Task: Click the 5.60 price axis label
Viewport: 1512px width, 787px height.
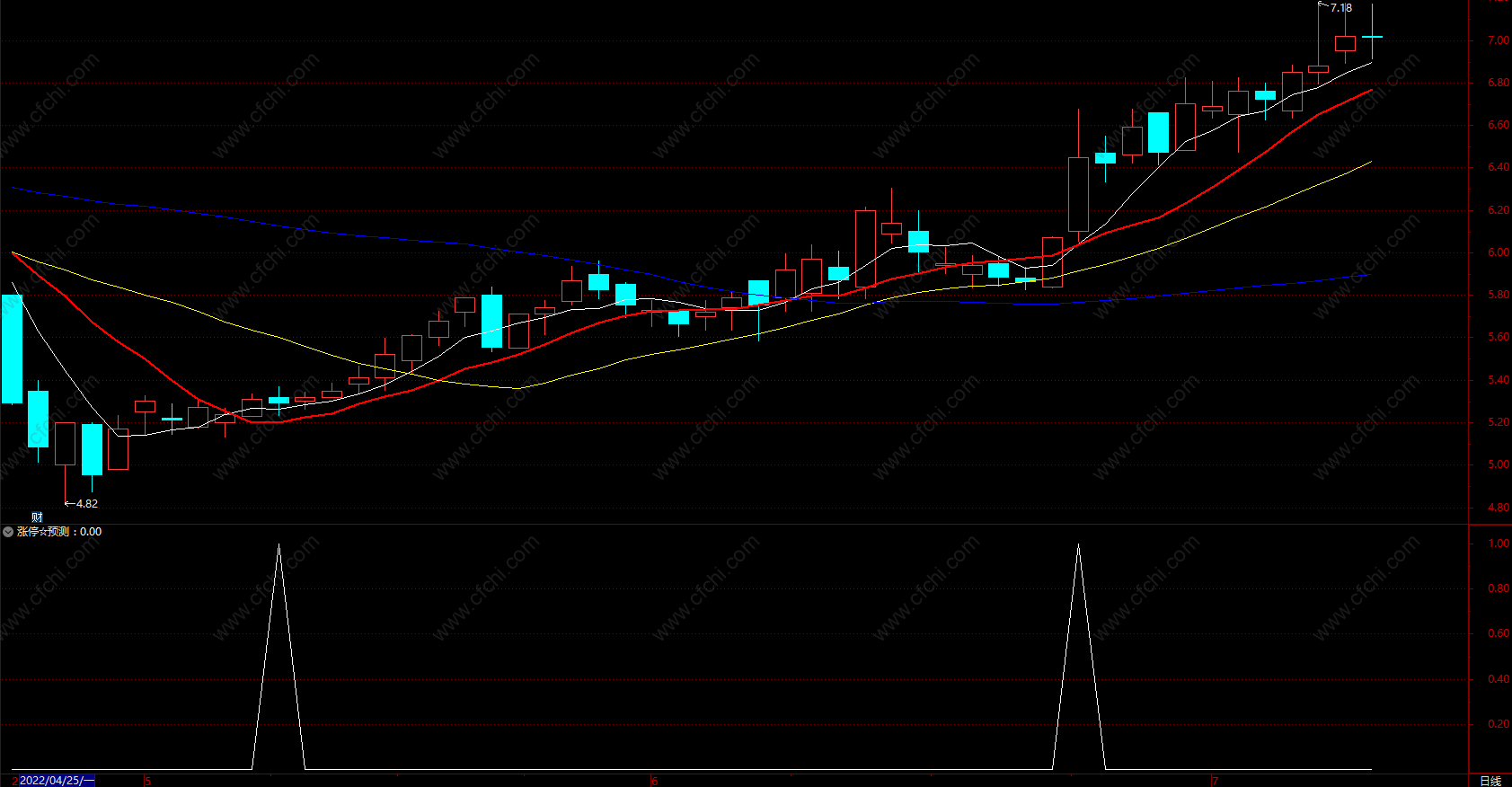Action: point(1499,337)
